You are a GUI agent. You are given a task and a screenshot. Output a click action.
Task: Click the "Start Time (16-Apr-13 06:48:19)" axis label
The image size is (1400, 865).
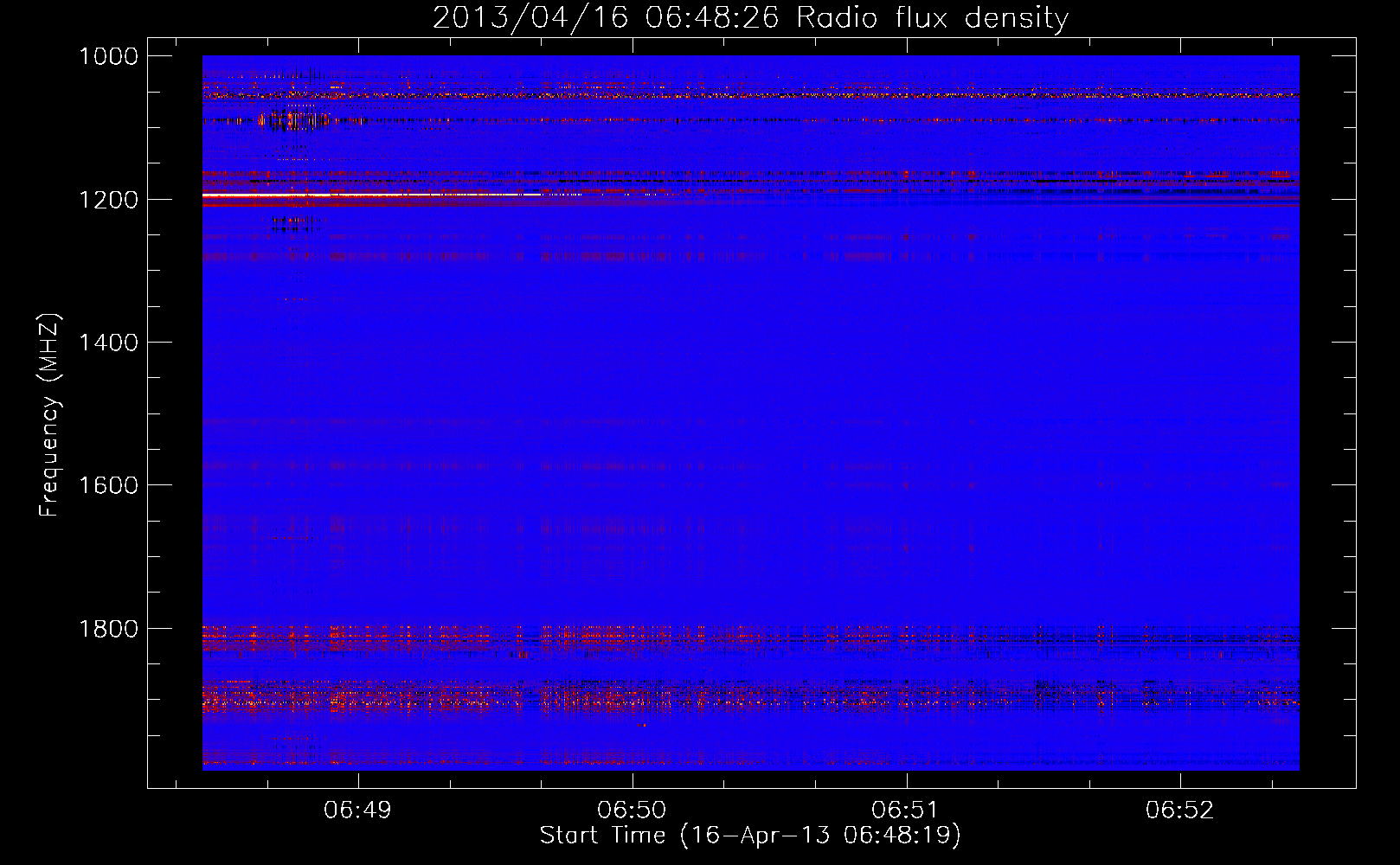click(750, 836)
